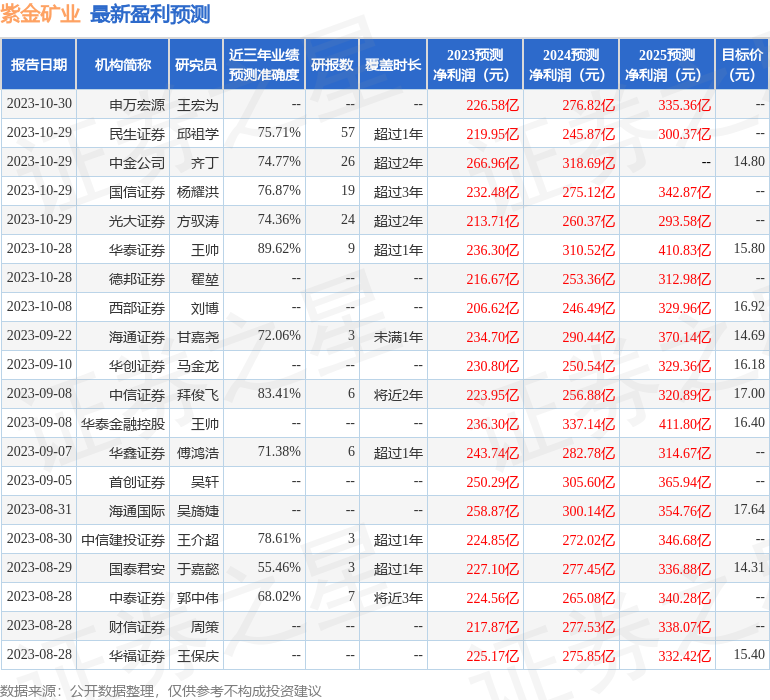Image resolution: width=770 pixels, height=700 pixels.
Task: Click analyst name 齐丁
Action: (x=205, y=163)
